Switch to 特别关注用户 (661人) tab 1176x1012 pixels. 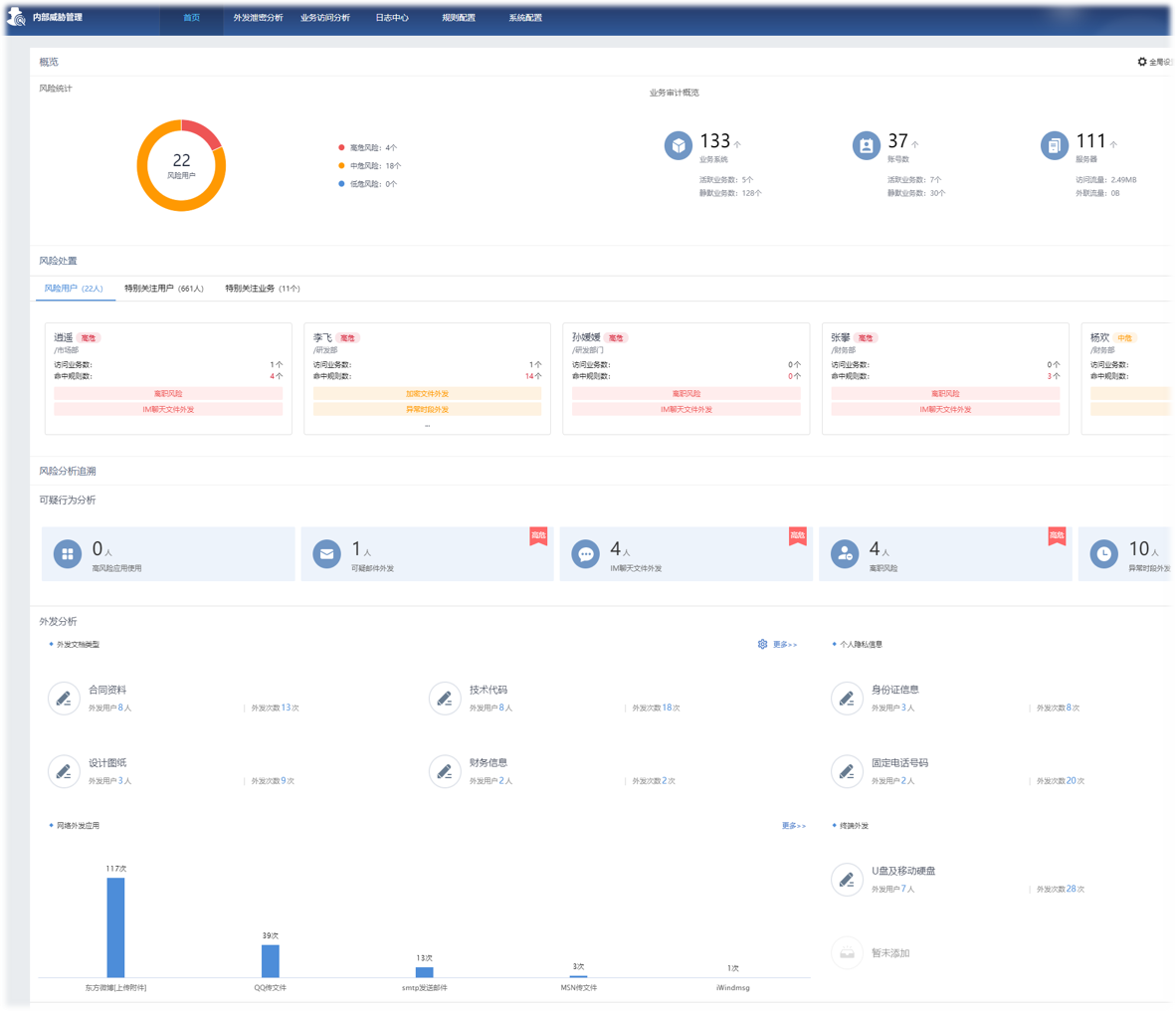tap(164, 288)
